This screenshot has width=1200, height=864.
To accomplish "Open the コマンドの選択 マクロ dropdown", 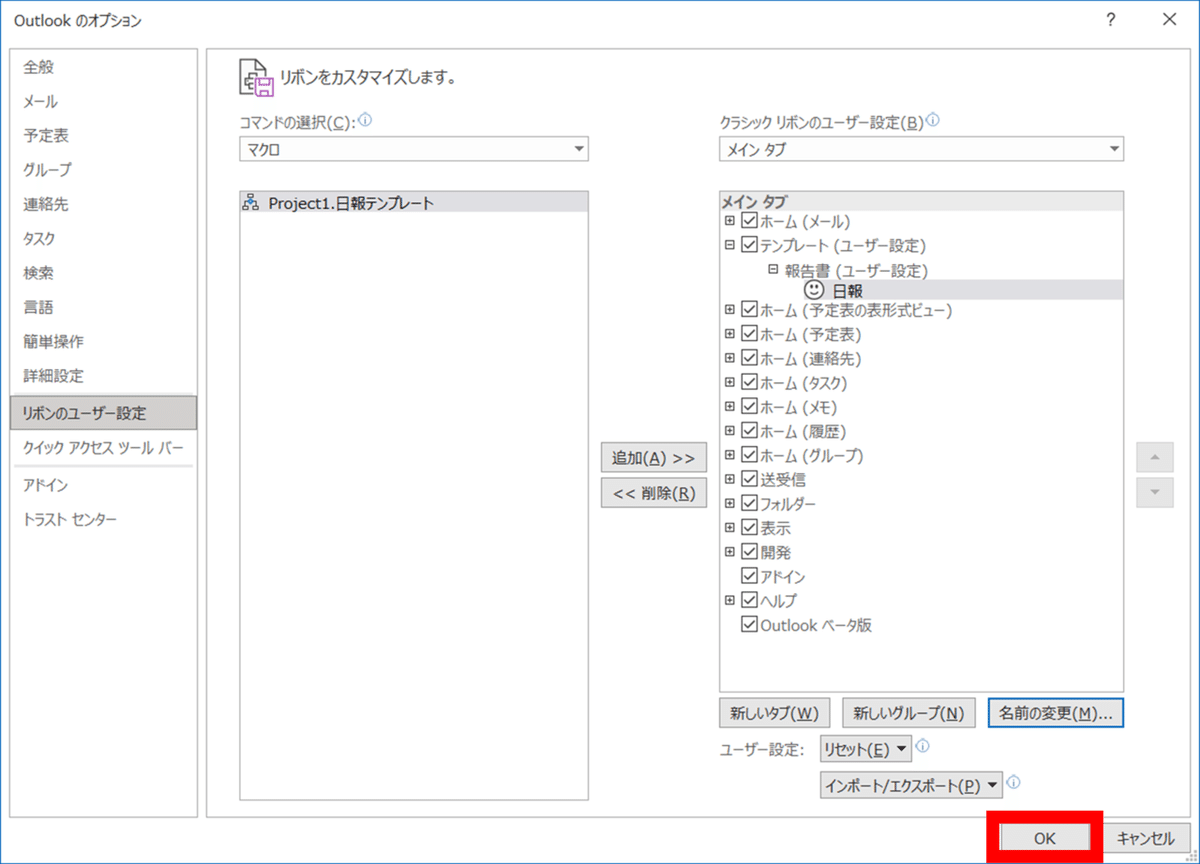I will 414,149.
